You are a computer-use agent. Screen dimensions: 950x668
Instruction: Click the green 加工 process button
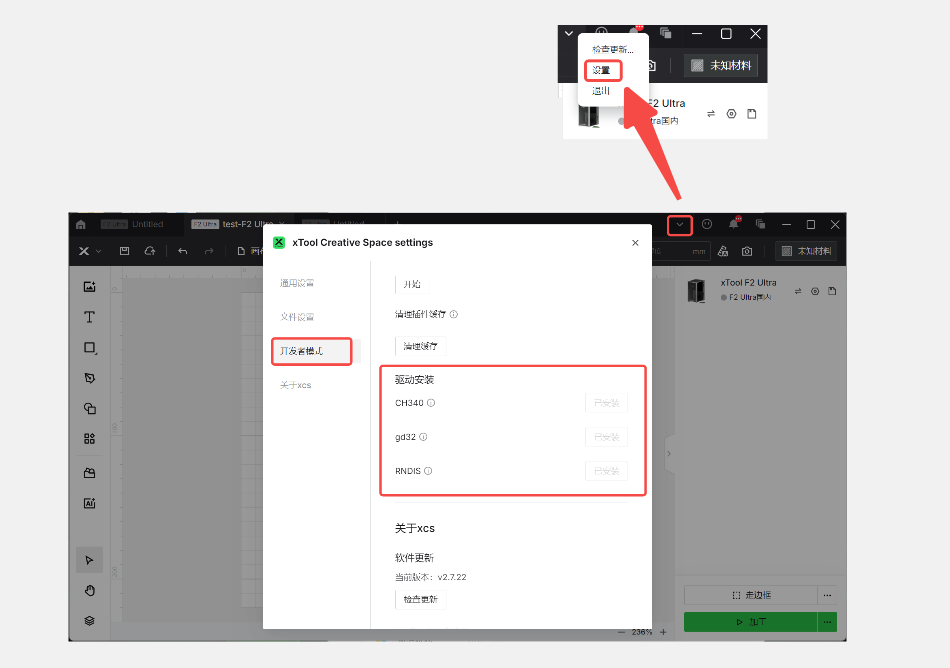coord(751,622)
